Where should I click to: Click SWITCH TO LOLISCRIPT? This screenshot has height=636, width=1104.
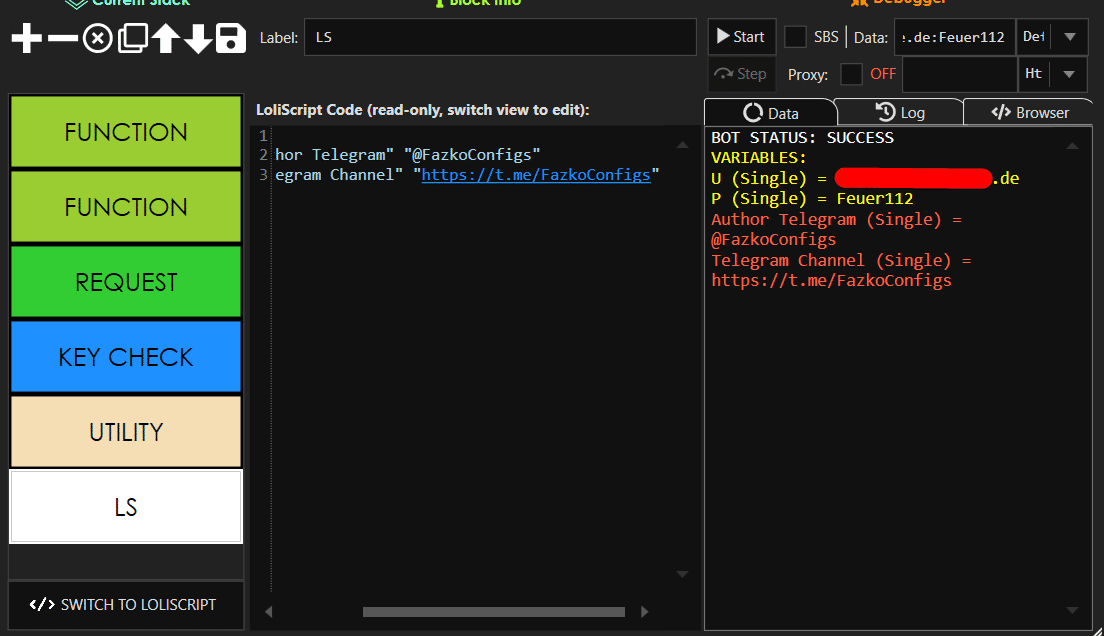pyautogui.click(x=125, y=605)
